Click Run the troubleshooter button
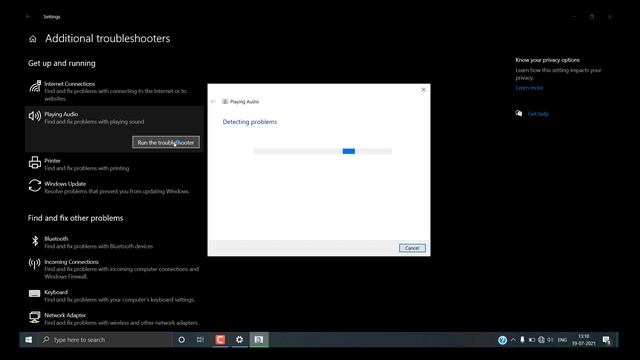This screenshot has height=360, width=640. [166, 142]
